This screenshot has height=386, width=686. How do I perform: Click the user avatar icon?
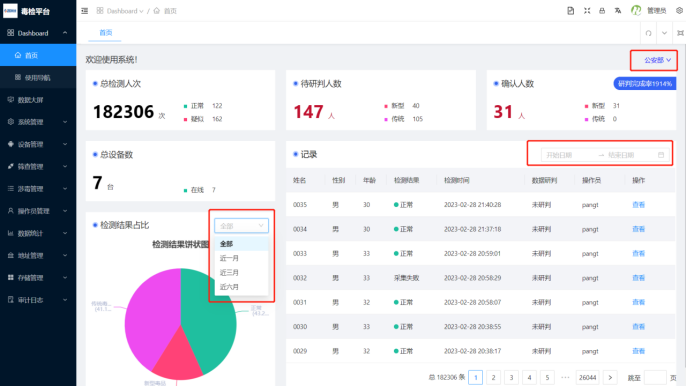click(x=636, y=11)
